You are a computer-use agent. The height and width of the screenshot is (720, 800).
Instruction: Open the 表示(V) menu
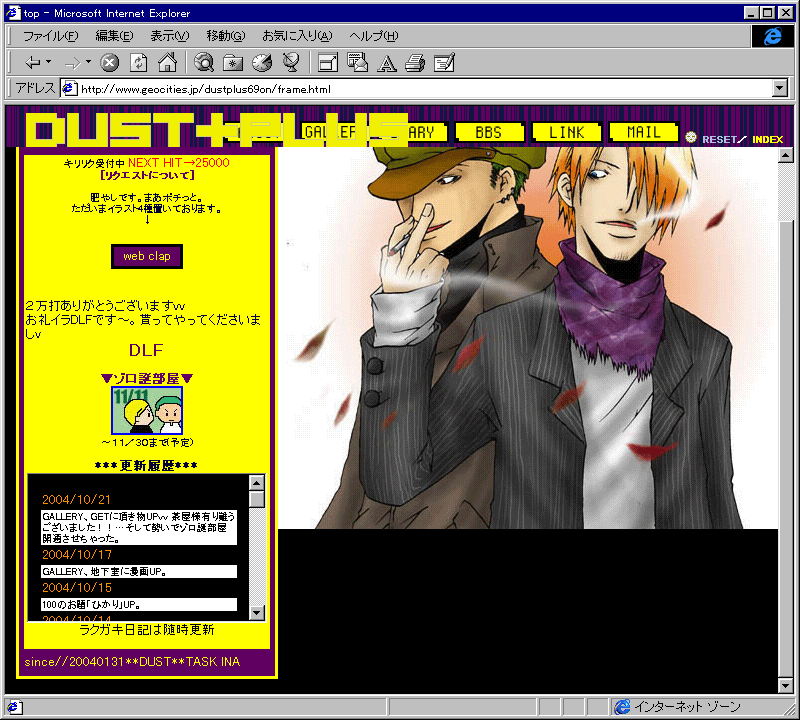169,36
